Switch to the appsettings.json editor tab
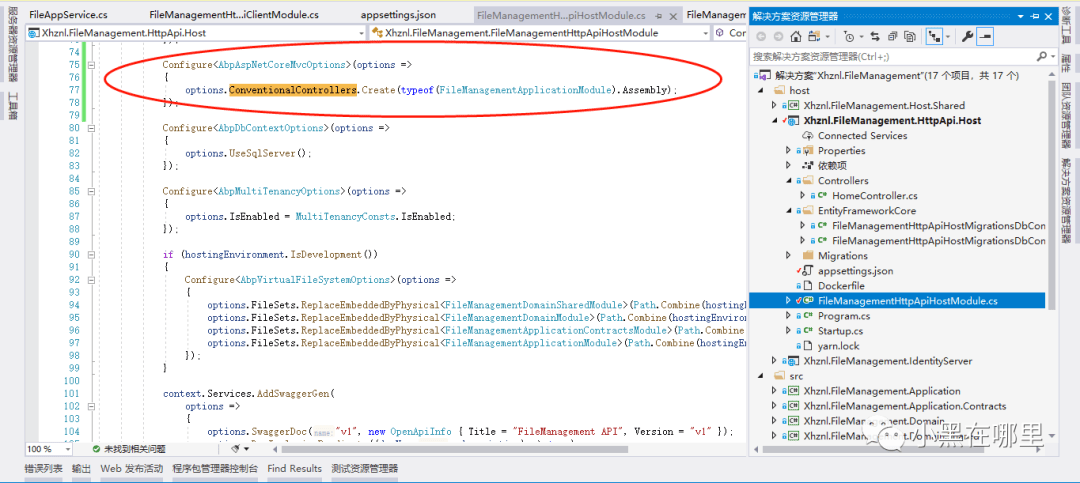Viewport: 1080px width, 483px height. [x=398, y=15]
